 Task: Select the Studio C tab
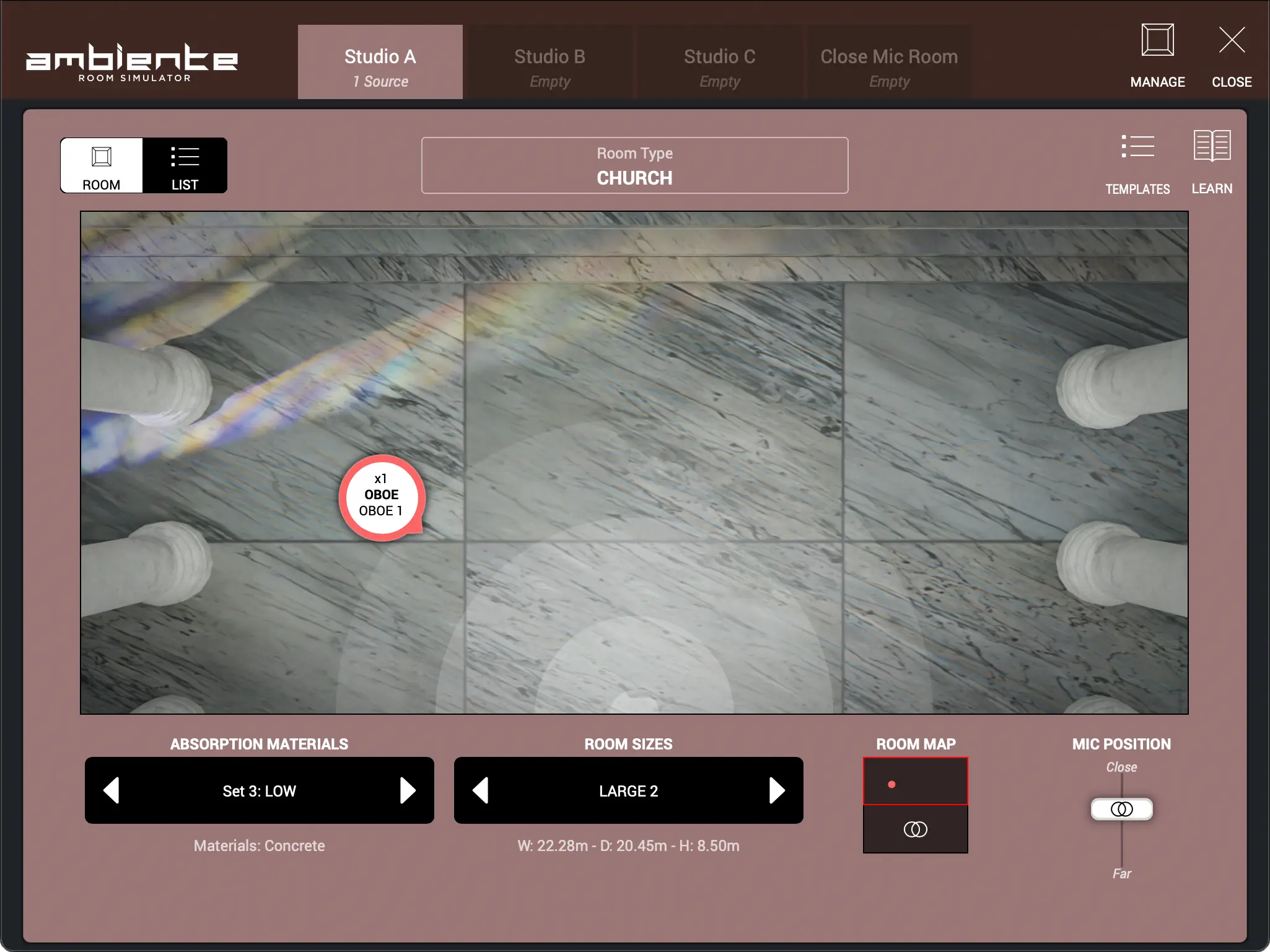pyautogui.click(x=719, y=63)
